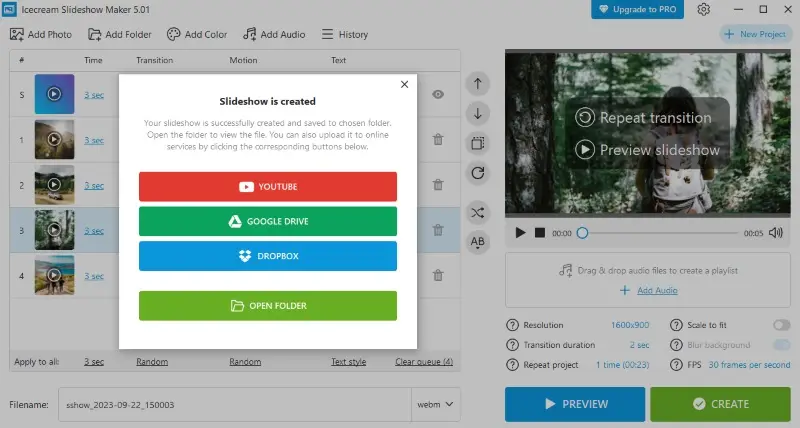Open Text style for all slides
The height and width of the screenshot is (428, 800).
(x=348, y=362)
